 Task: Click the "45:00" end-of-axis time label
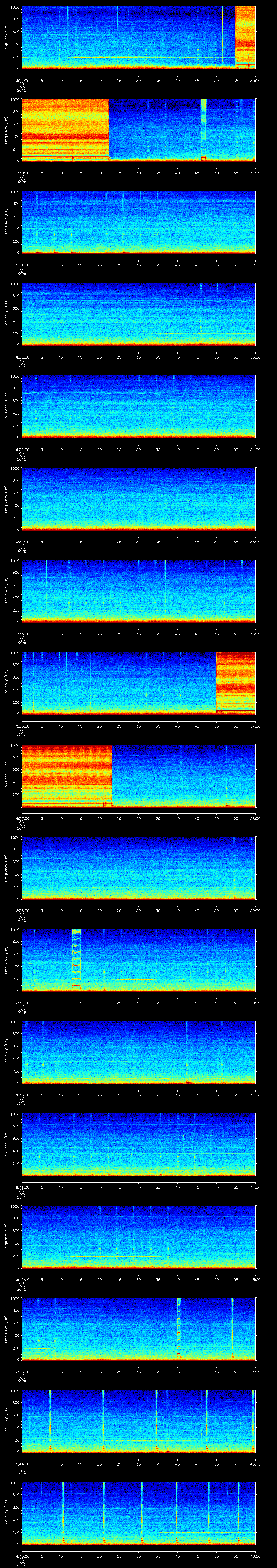[x=255, y=1464]
